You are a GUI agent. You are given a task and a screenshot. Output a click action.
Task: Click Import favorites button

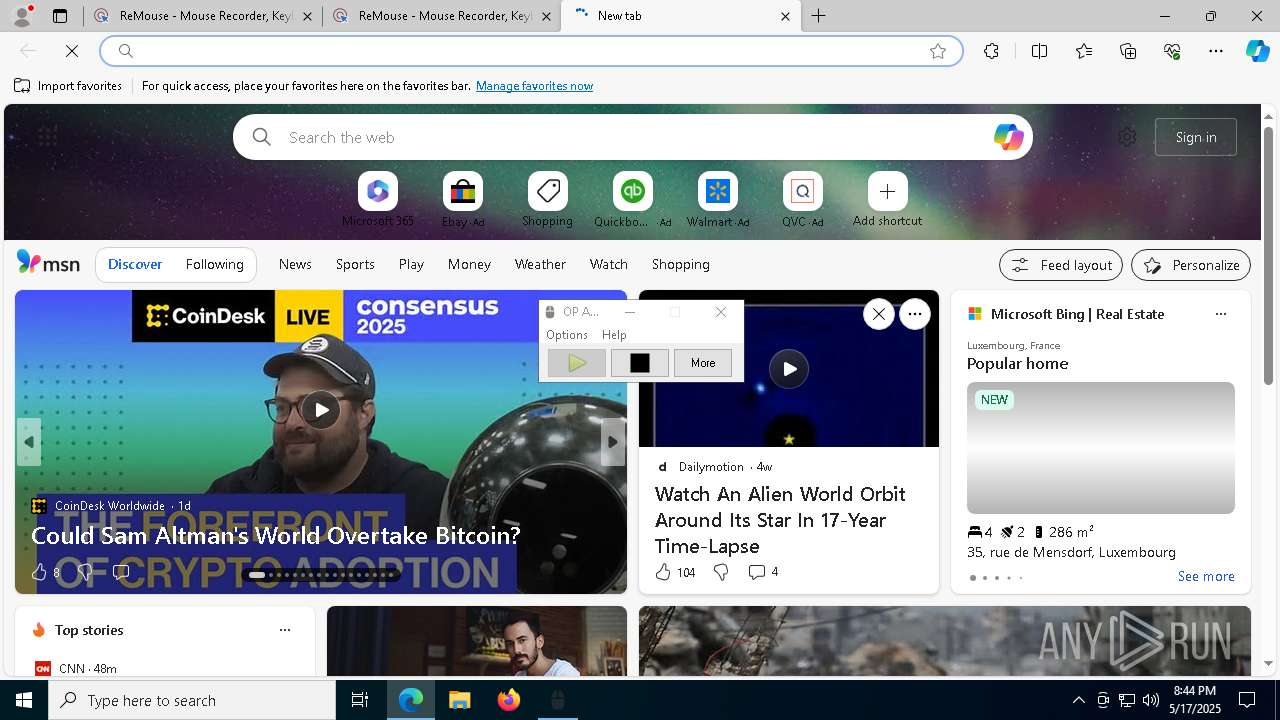pyautogui.click(x=68, y=86)
